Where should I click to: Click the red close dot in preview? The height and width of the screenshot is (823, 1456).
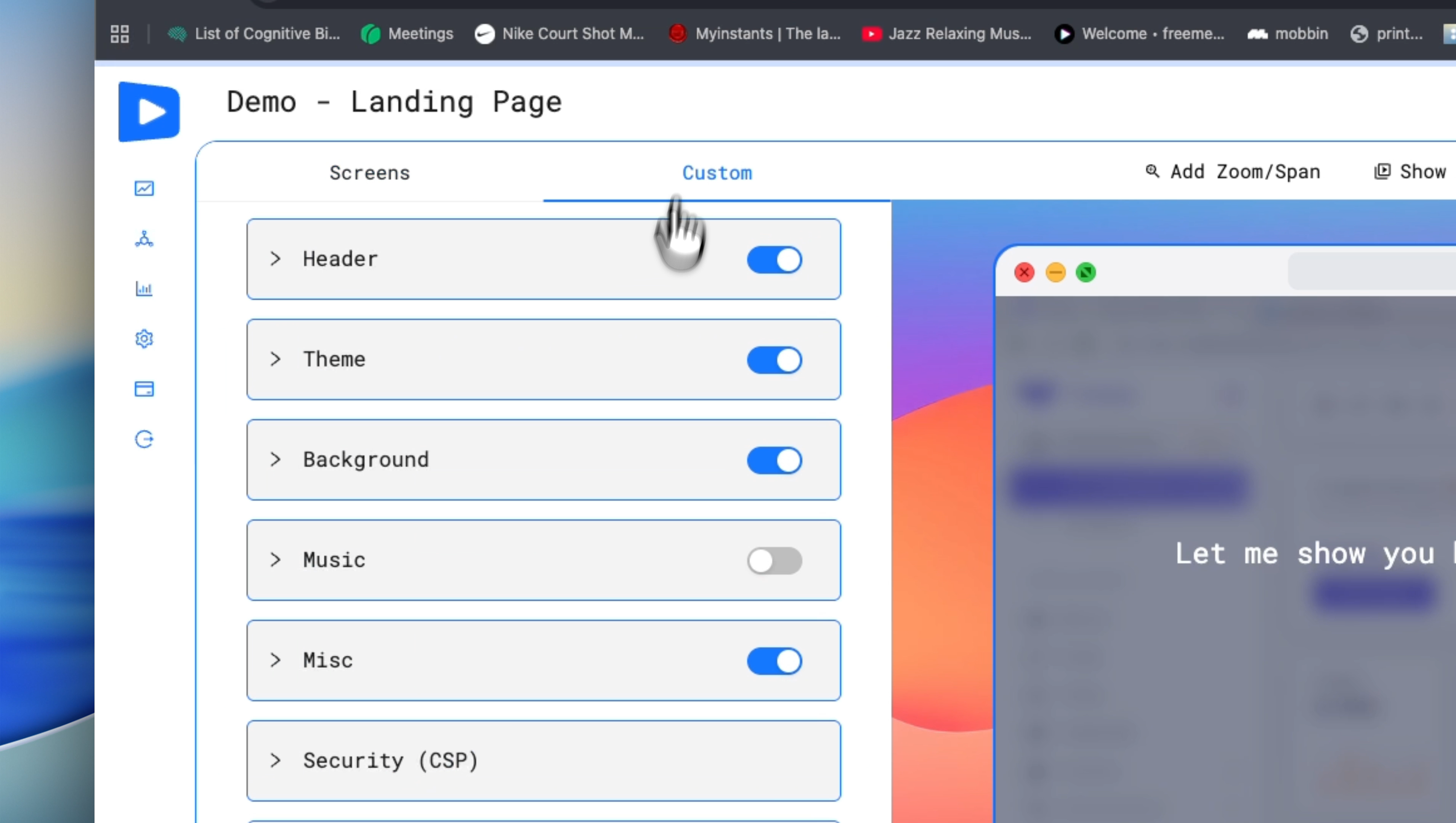1024,272
